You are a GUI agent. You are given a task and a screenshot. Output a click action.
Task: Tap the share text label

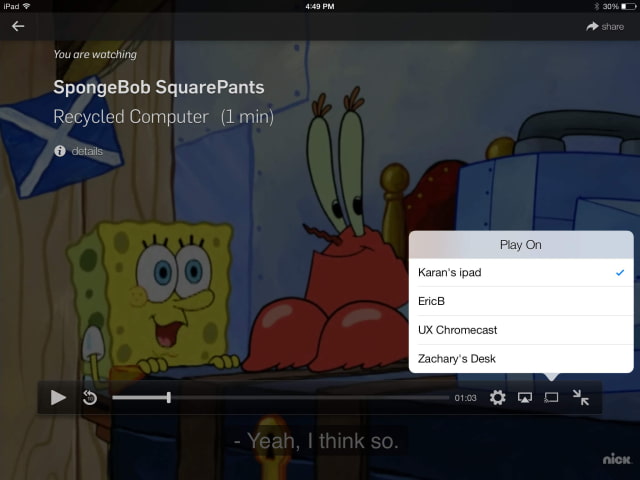pyautogui.click(x=612, y=26)
